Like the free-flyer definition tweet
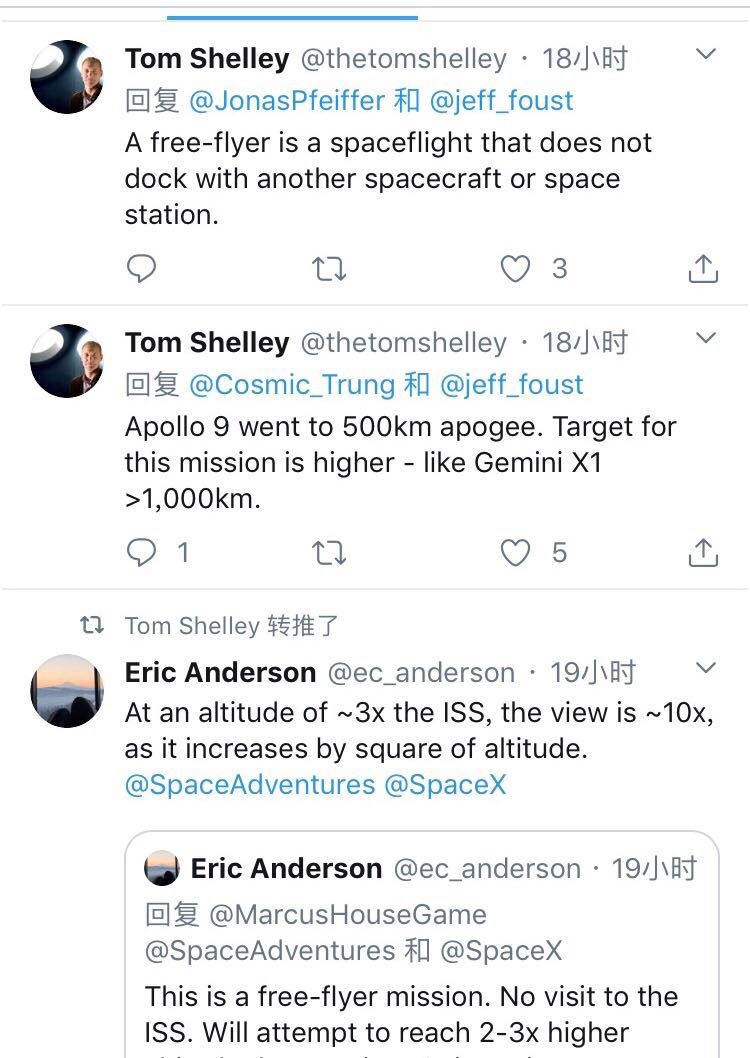 515,268
